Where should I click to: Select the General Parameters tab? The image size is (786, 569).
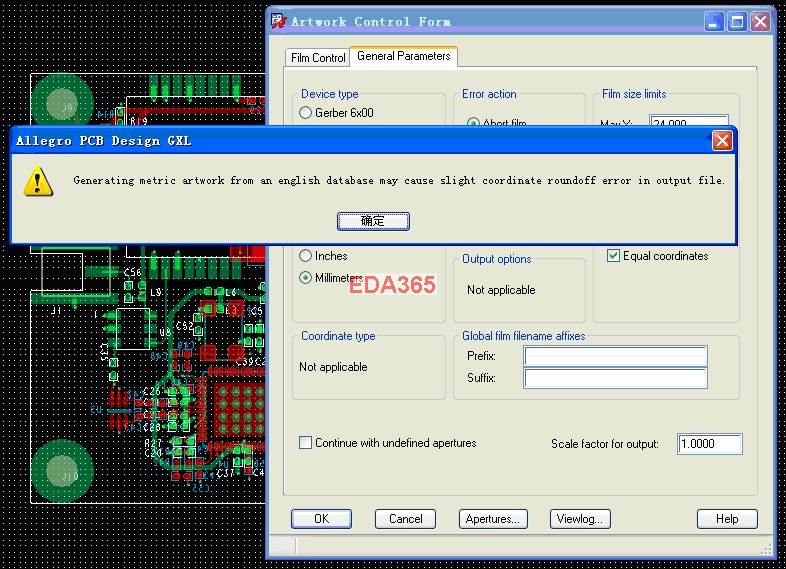click(404, 56)
